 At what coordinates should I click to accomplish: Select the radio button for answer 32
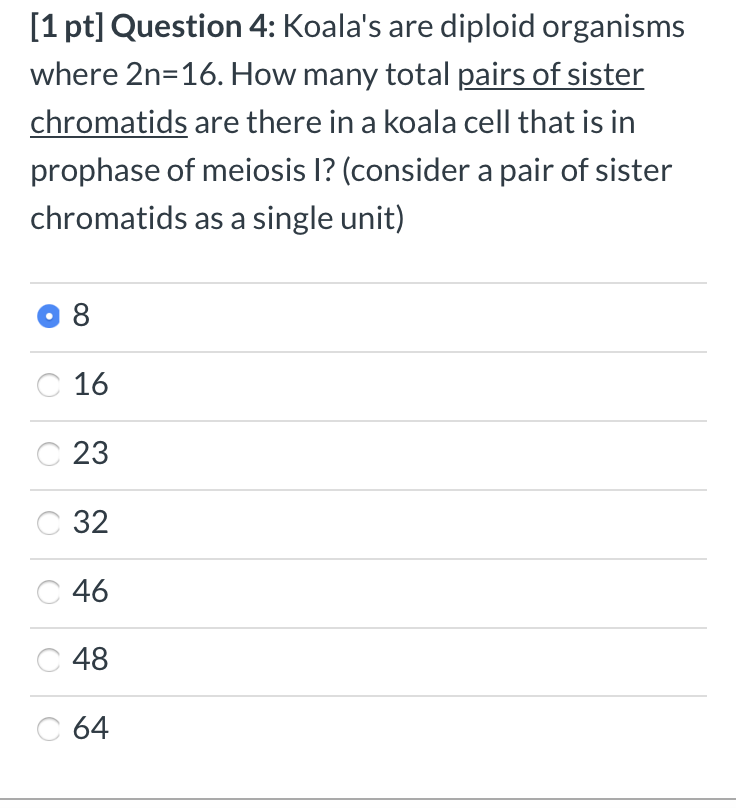coord(48,522)
